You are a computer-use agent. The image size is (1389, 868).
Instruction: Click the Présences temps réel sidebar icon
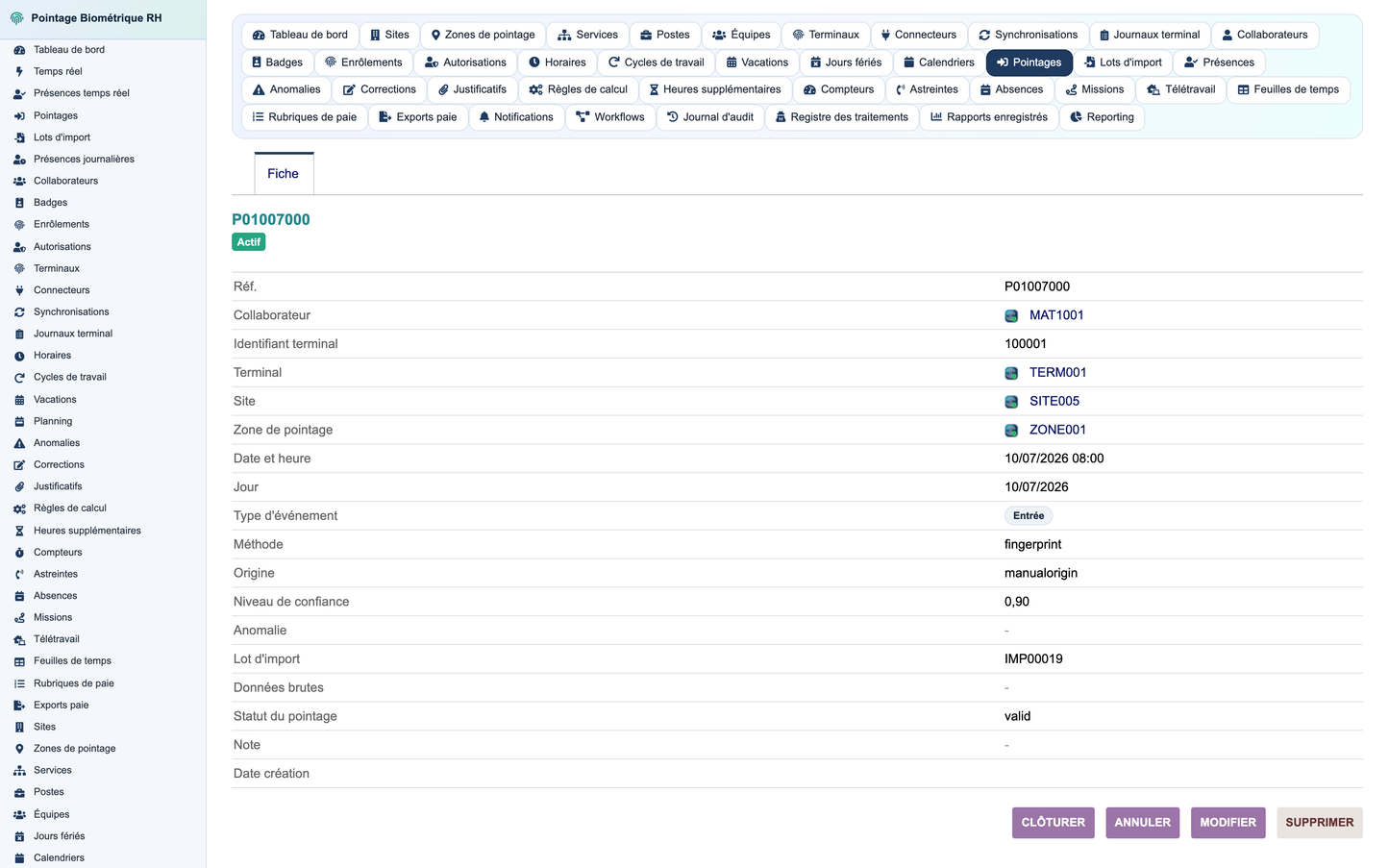tap(19, 93)
